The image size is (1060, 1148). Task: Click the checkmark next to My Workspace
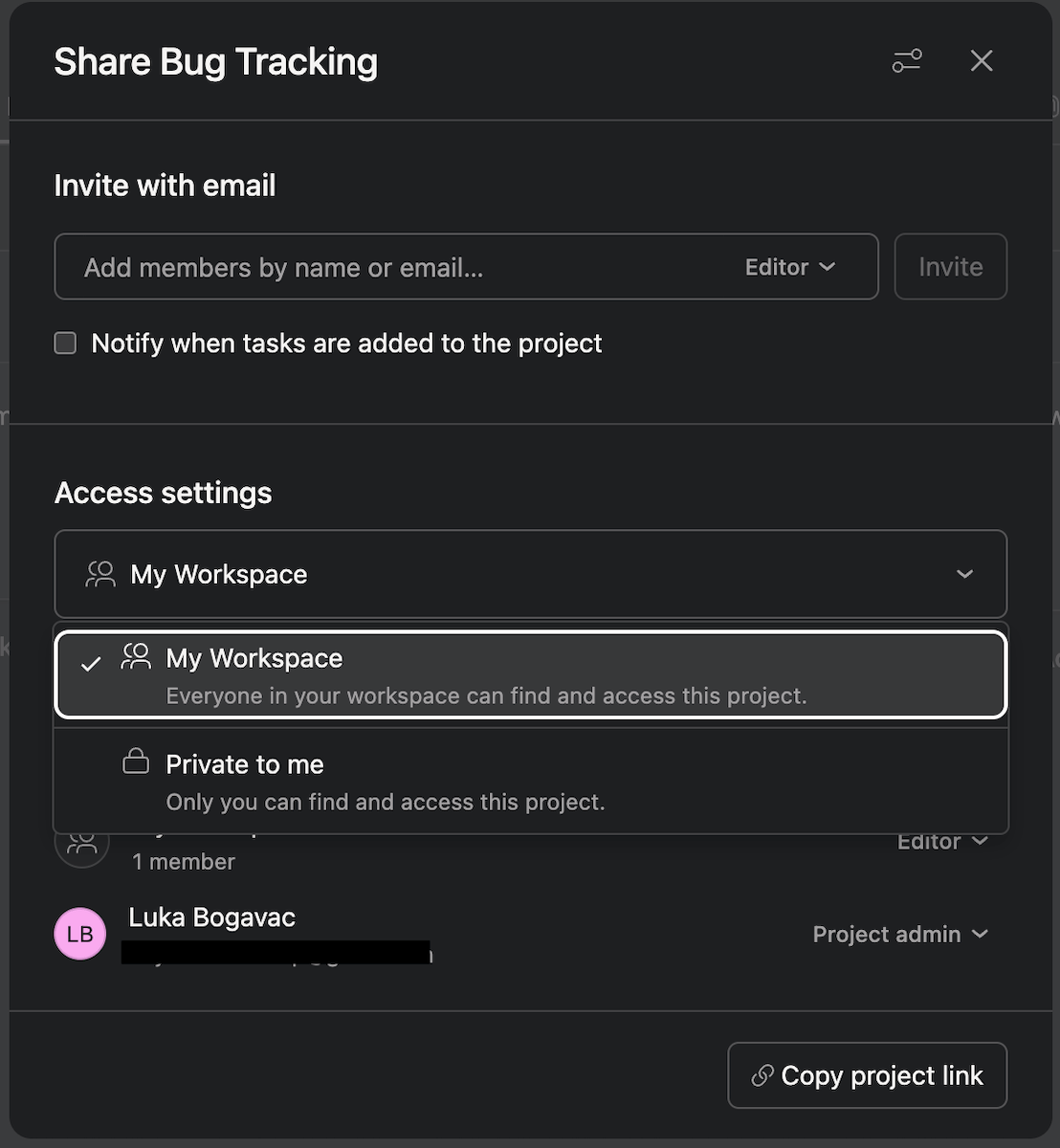91,664
